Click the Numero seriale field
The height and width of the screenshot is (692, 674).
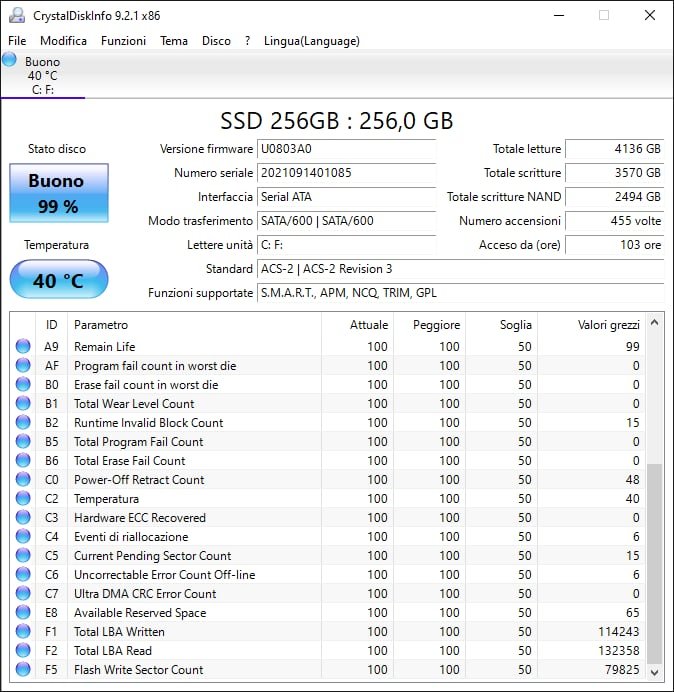pos(346,173)
